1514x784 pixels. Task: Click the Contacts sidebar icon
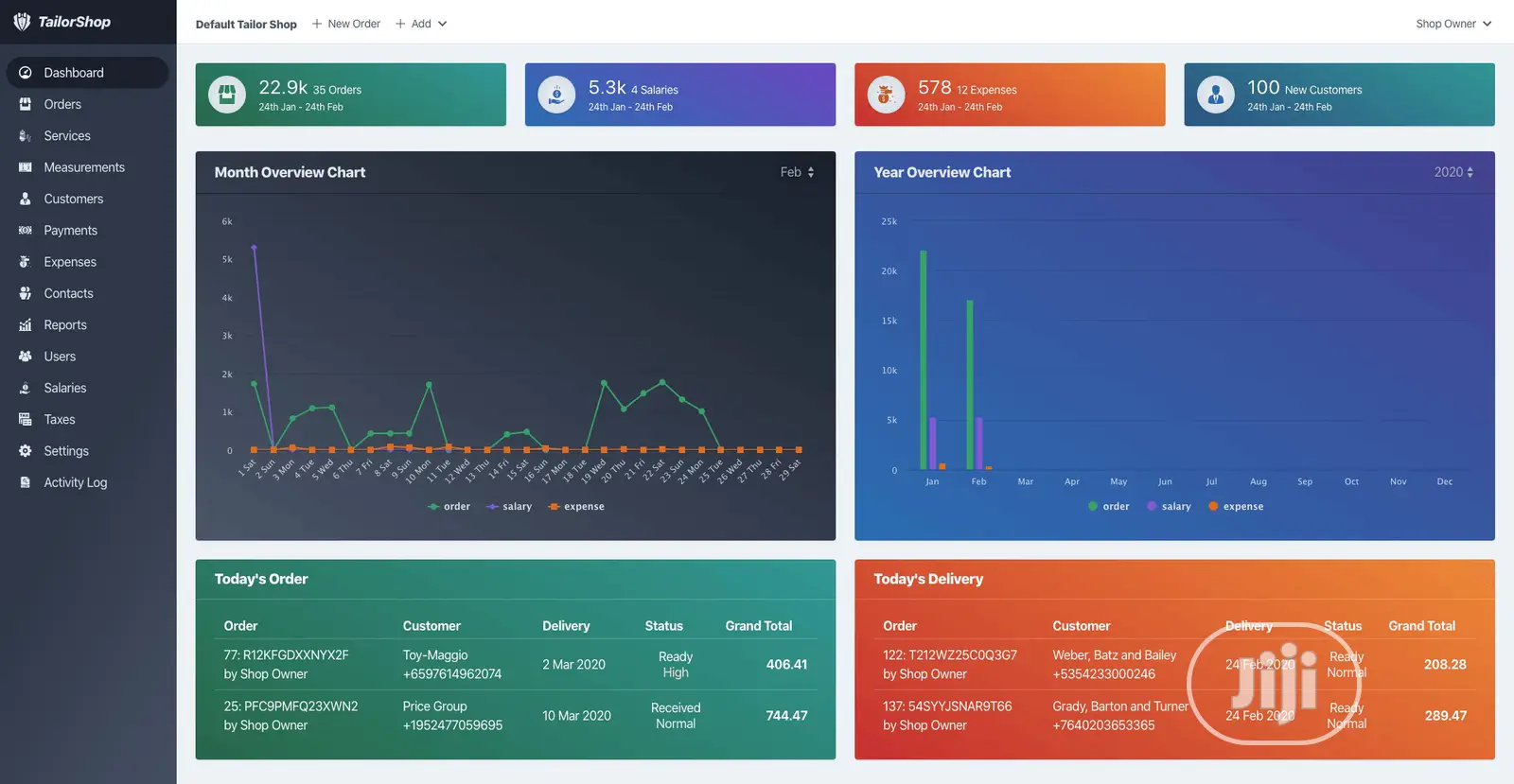coord(26,293)
